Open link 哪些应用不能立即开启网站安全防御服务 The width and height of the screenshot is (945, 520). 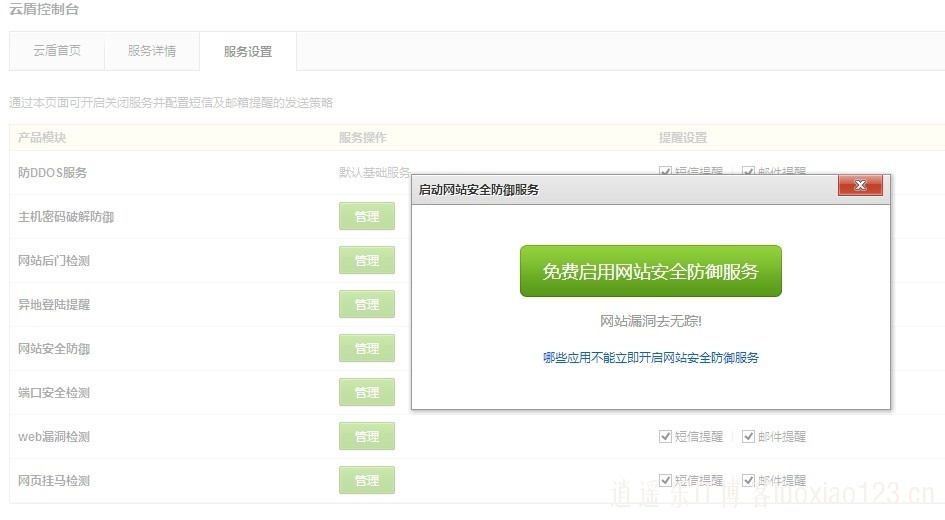tap(650, 358)
